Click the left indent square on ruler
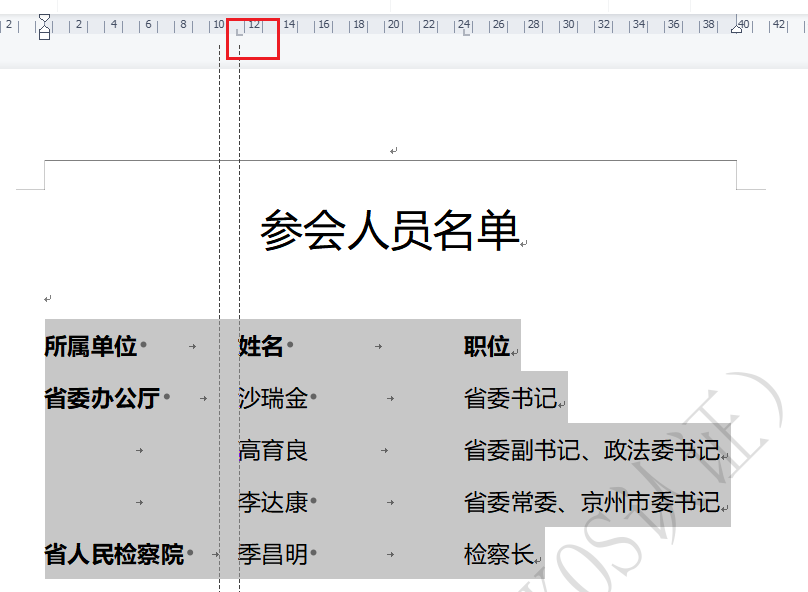This screenshot has width=808, height=592. 44,36
